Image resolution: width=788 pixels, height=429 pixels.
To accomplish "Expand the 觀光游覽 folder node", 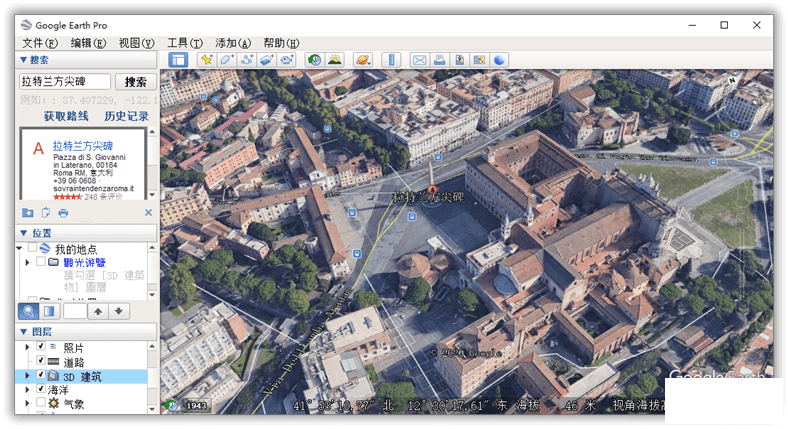I will (x=28, y=262).
